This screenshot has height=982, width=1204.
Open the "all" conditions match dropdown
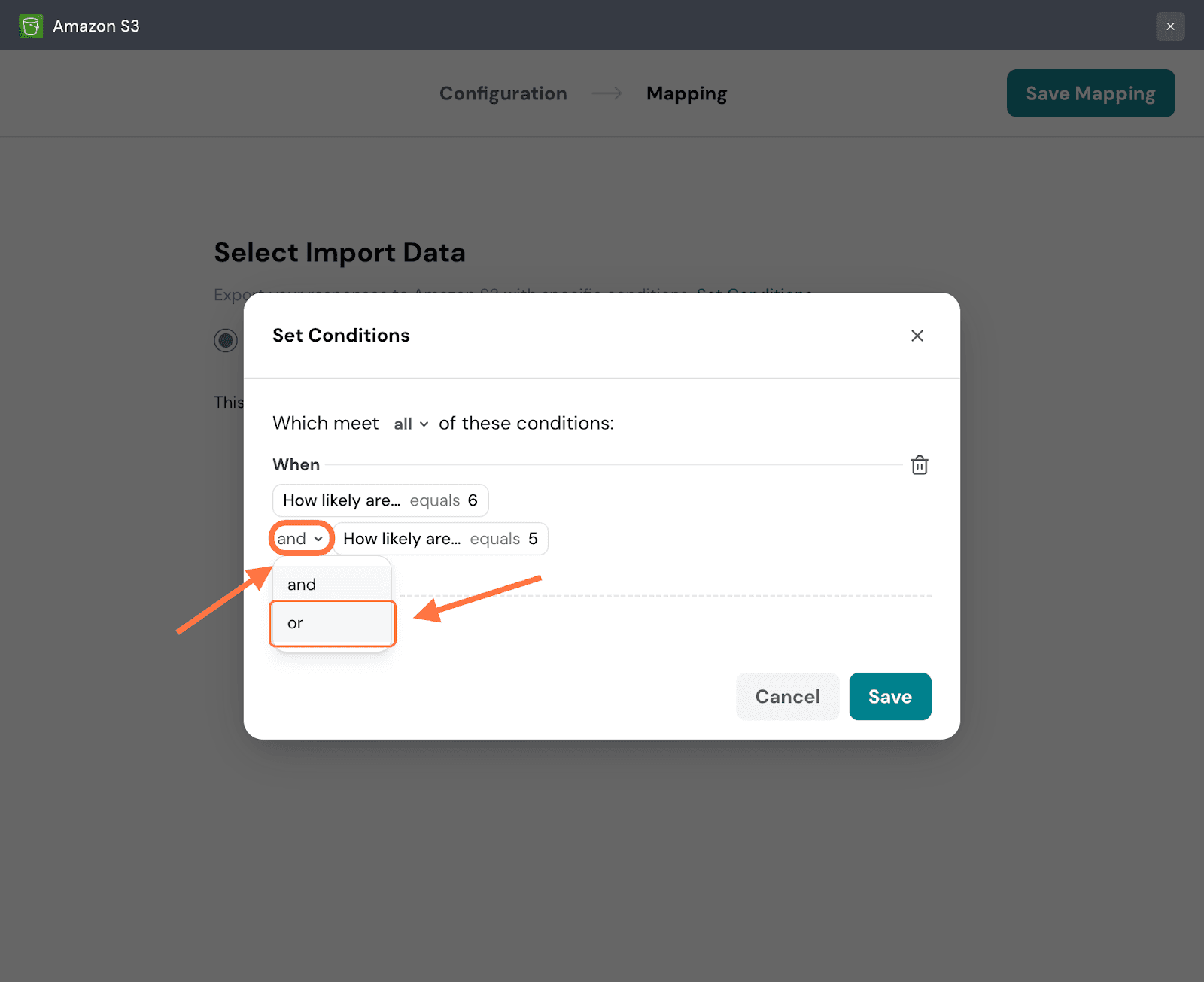[x=411, y=424]
